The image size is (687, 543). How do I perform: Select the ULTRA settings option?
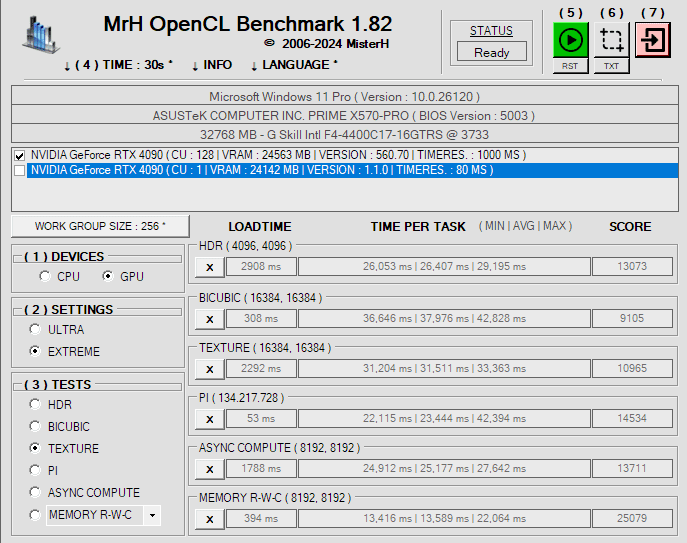pyautogui.click(x=35, y=329)
